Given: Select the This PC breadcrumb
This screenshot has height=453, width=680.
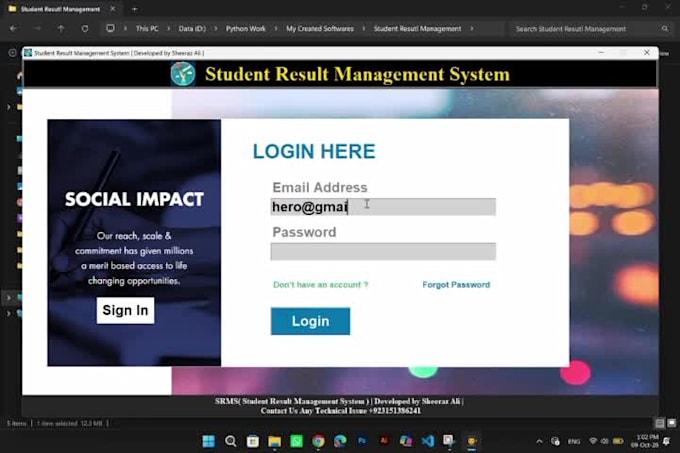Looking at the screenshot, I should 147,29.
